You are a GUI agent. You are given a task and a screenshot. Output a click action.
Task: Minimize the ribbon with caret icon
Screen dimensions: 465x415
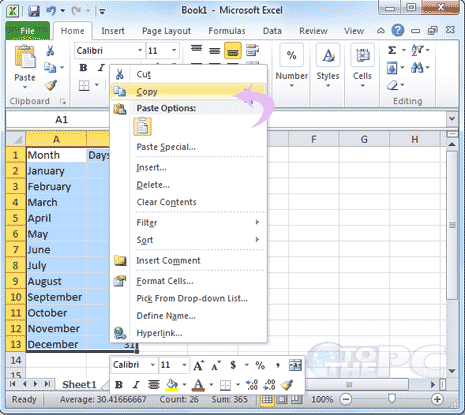(x=381, y=31)
